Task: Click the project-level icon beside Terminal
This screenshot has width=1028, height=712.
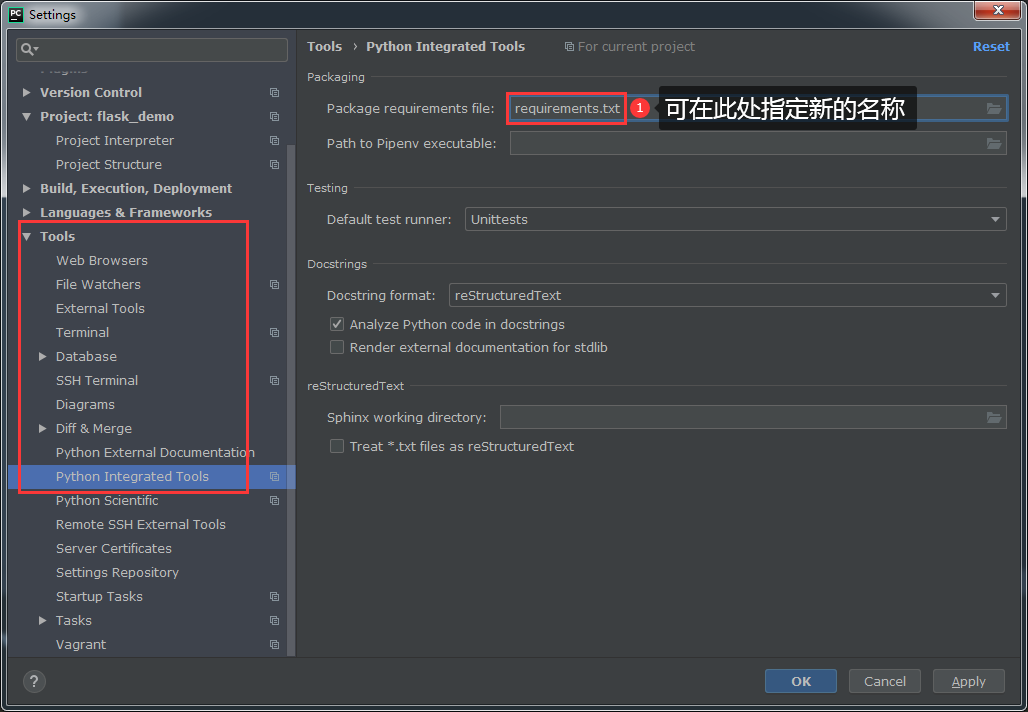Action: 275,332
